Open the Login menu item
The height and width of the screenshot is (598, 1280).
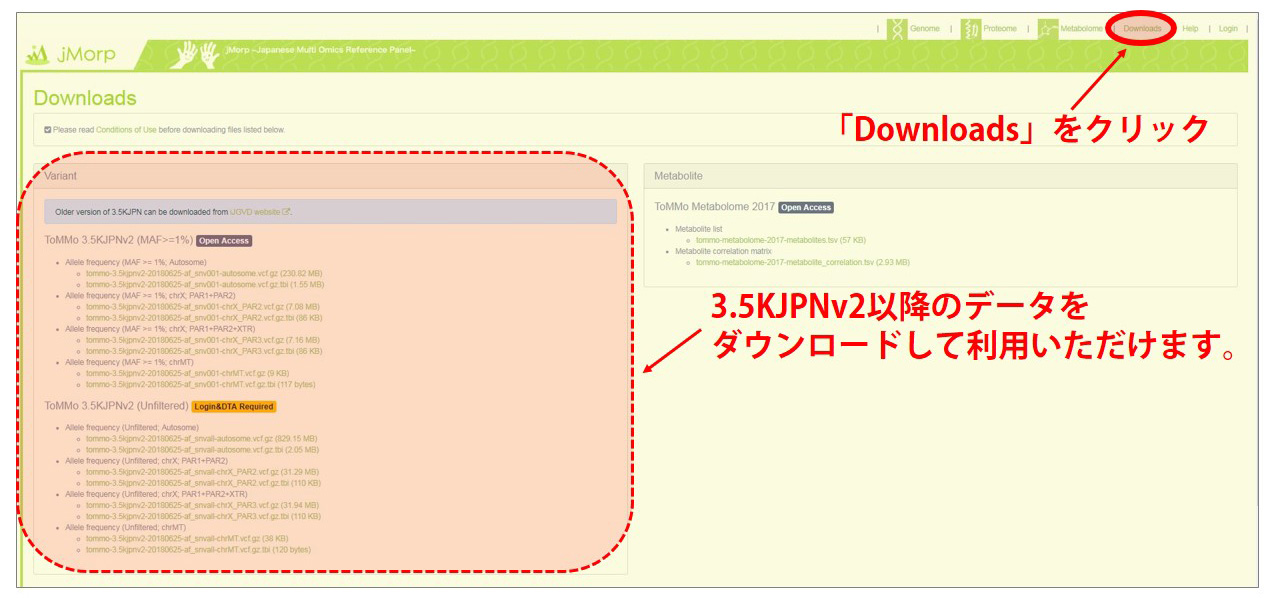[1228, 29]
